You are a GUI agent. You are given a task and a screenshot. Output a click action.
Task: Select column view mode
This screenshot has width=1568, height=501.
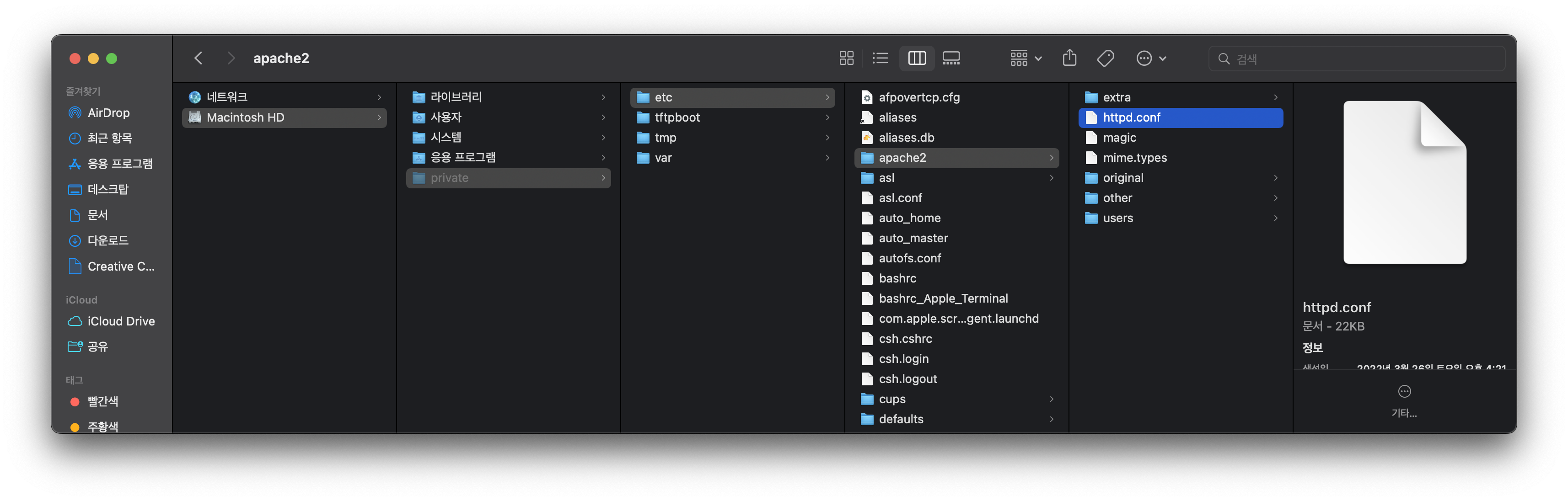click(917, 59)
